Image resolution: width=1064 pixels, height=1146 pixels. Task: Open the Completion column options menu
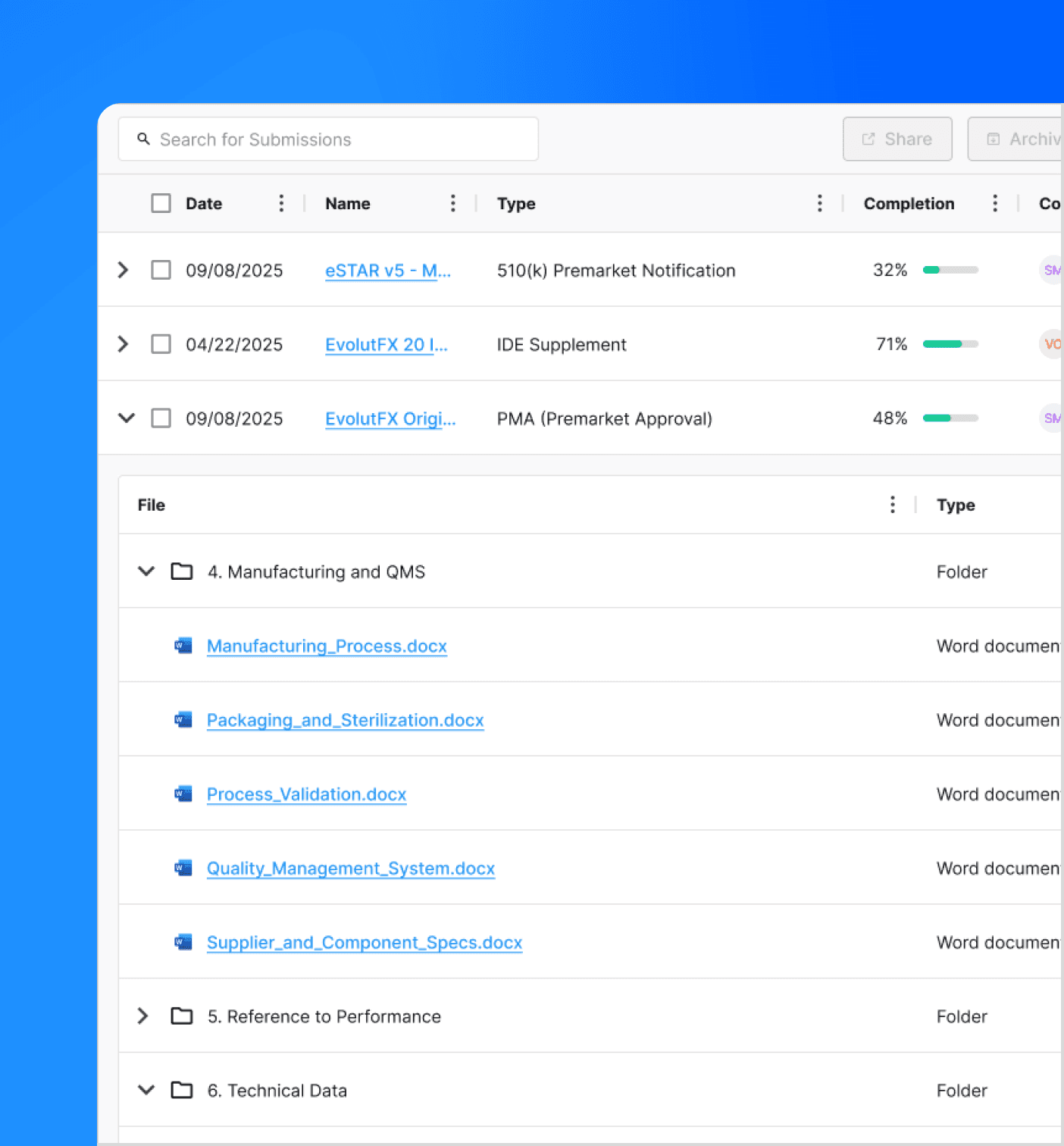pos(995,203)
